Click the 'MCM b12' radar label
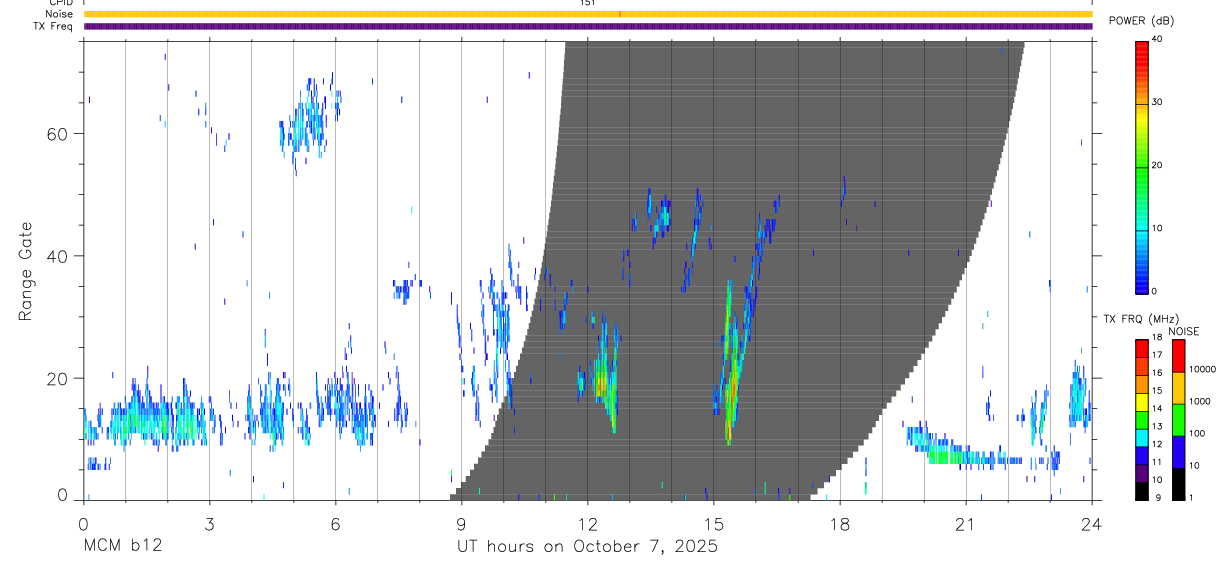 click(x=122, y=547)
